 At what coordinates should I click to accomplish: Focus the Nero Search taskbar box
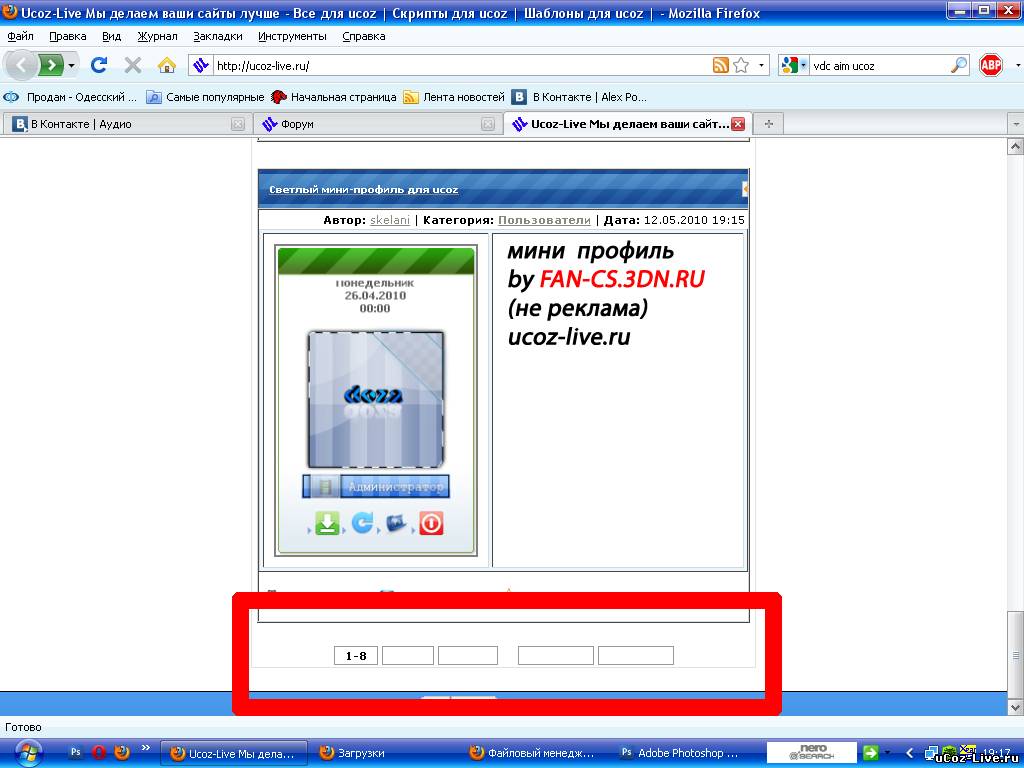click(810, 753)
